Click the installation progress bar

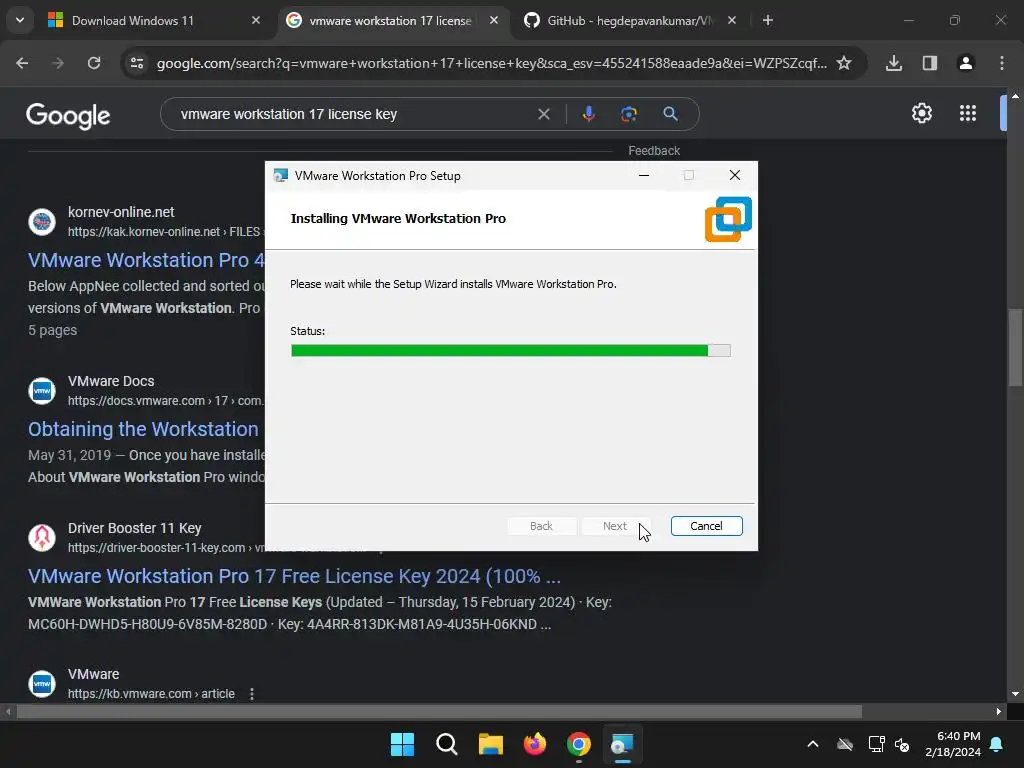[x=511, y=351]
